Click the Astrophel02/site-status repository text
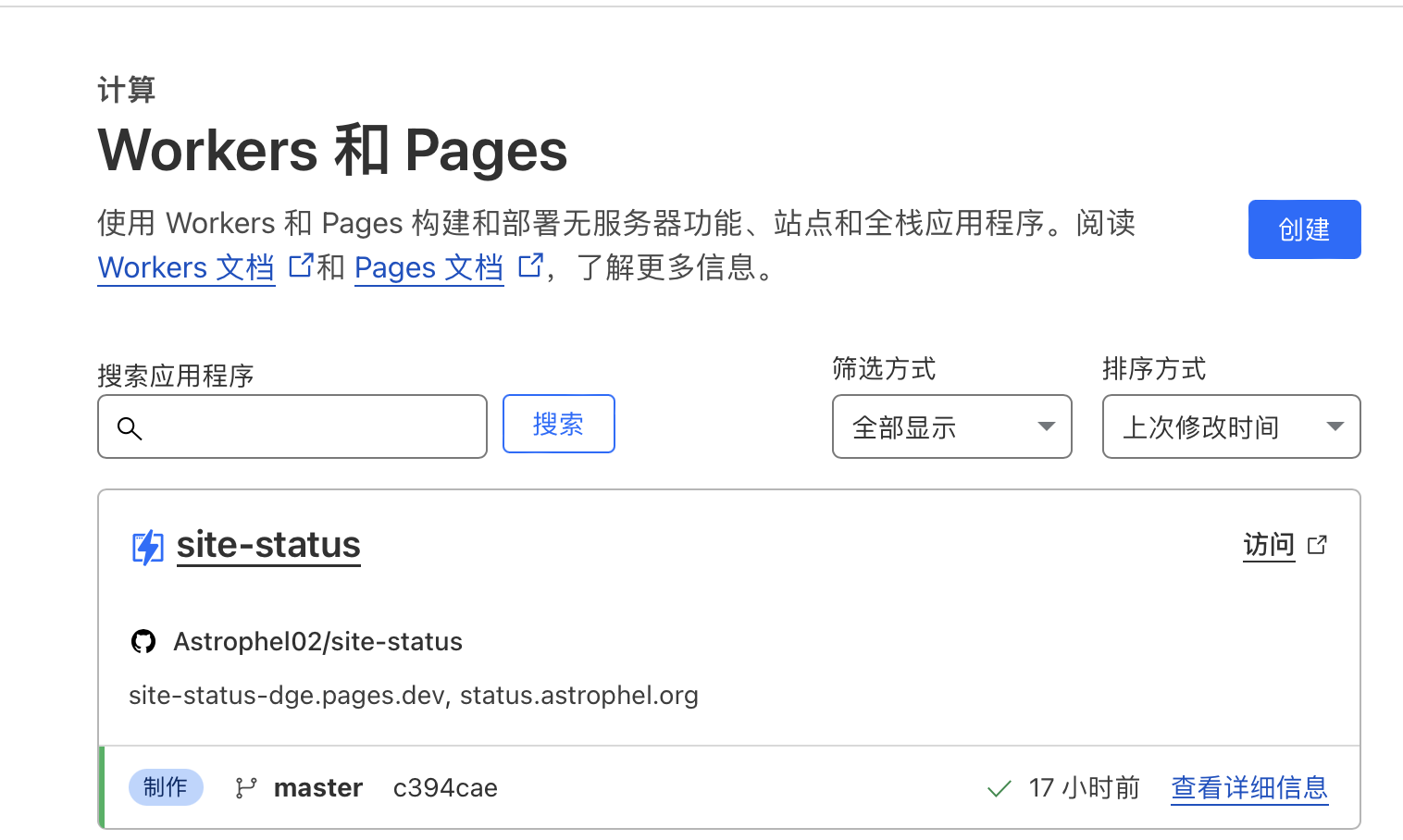The width and height of the screenshot is (1403, 840). (x=317, y=641)
